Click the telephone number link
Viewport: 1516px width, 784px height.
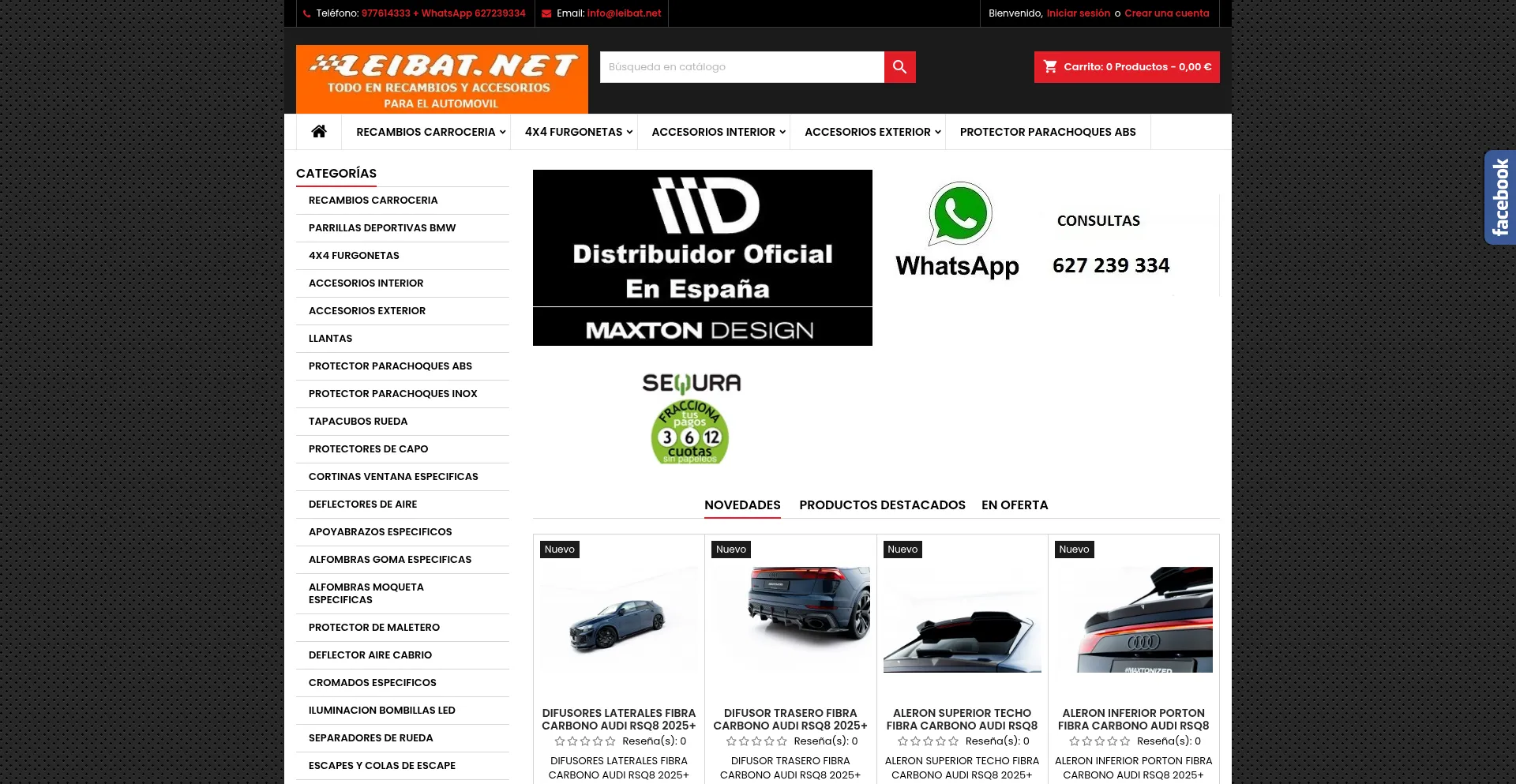443,13
